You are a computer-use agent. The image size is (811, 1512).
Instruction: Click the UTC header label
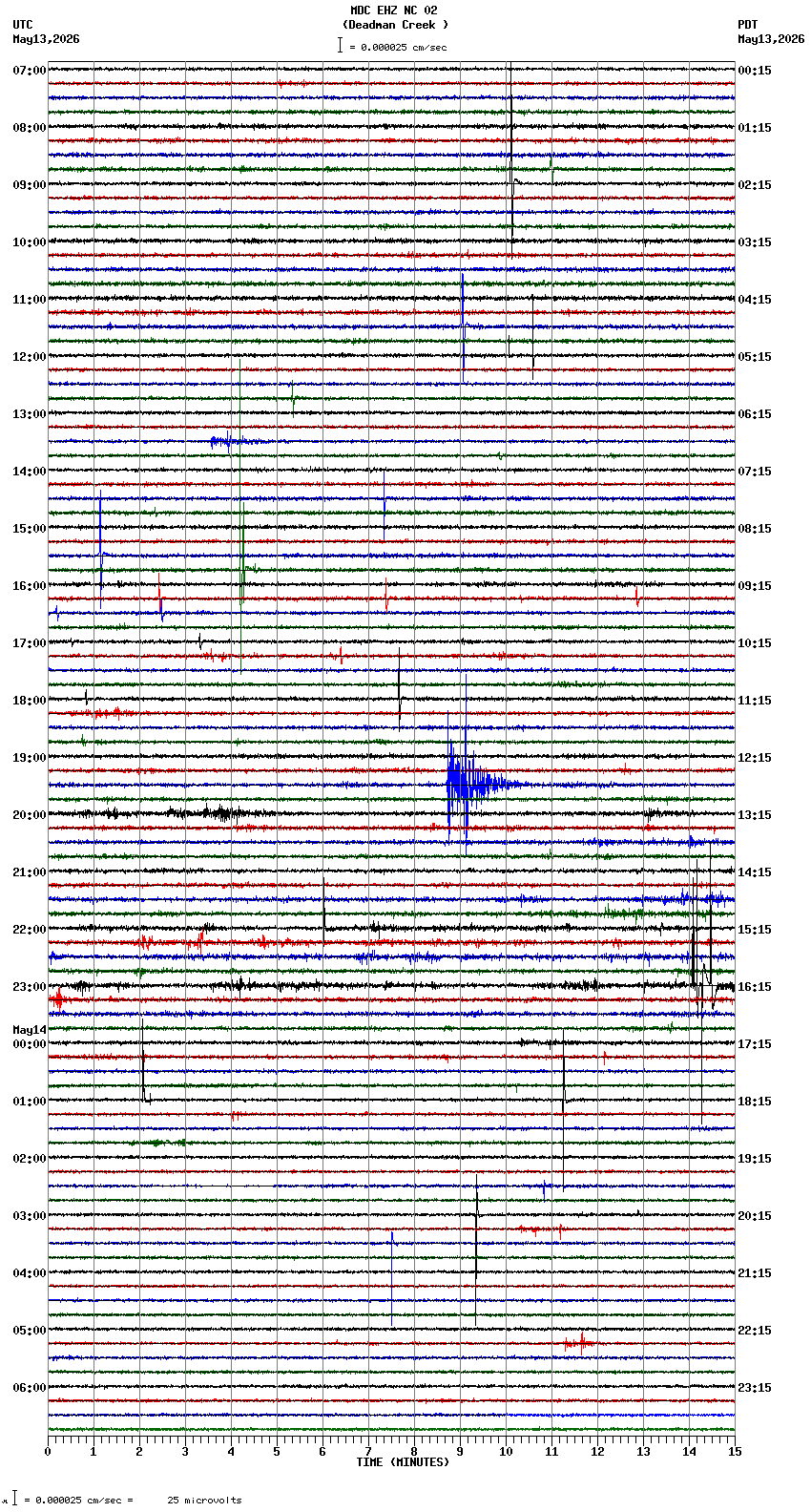23,25
